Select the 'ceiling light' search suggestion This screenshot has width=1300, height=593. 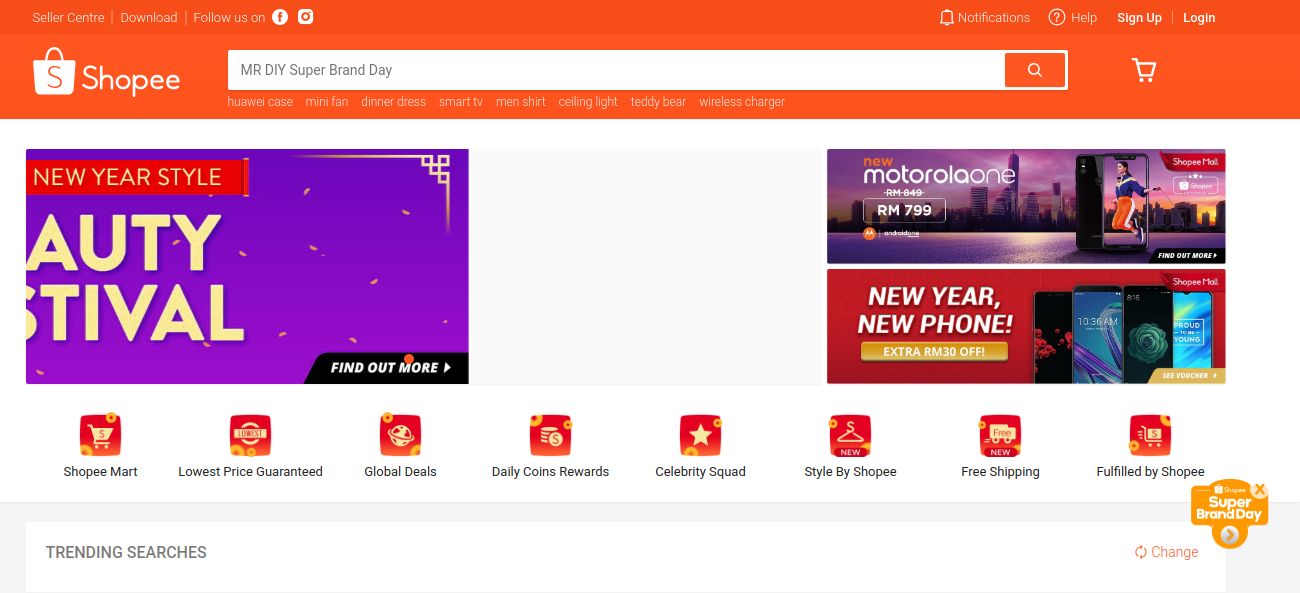coord(588,102)
